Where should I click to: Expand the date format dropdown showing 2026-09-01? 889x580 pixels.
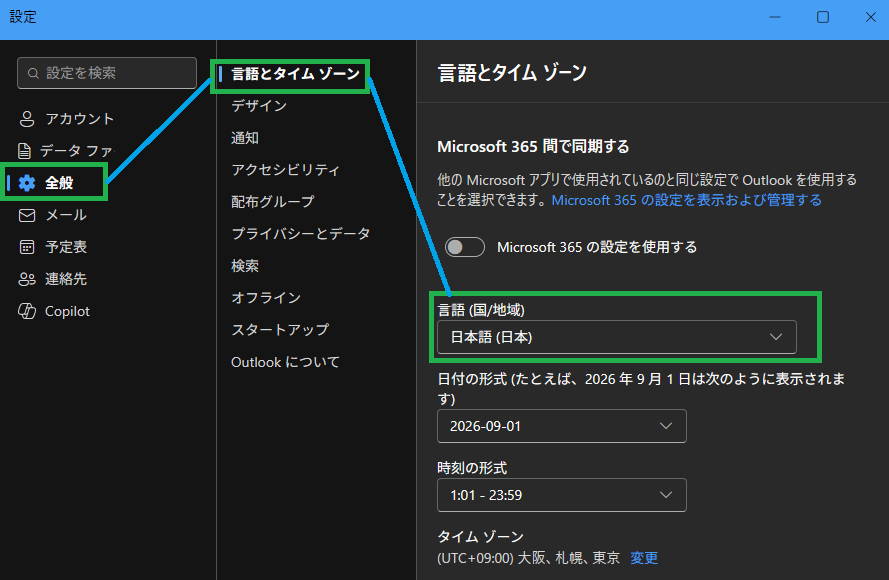coord(562,426)
